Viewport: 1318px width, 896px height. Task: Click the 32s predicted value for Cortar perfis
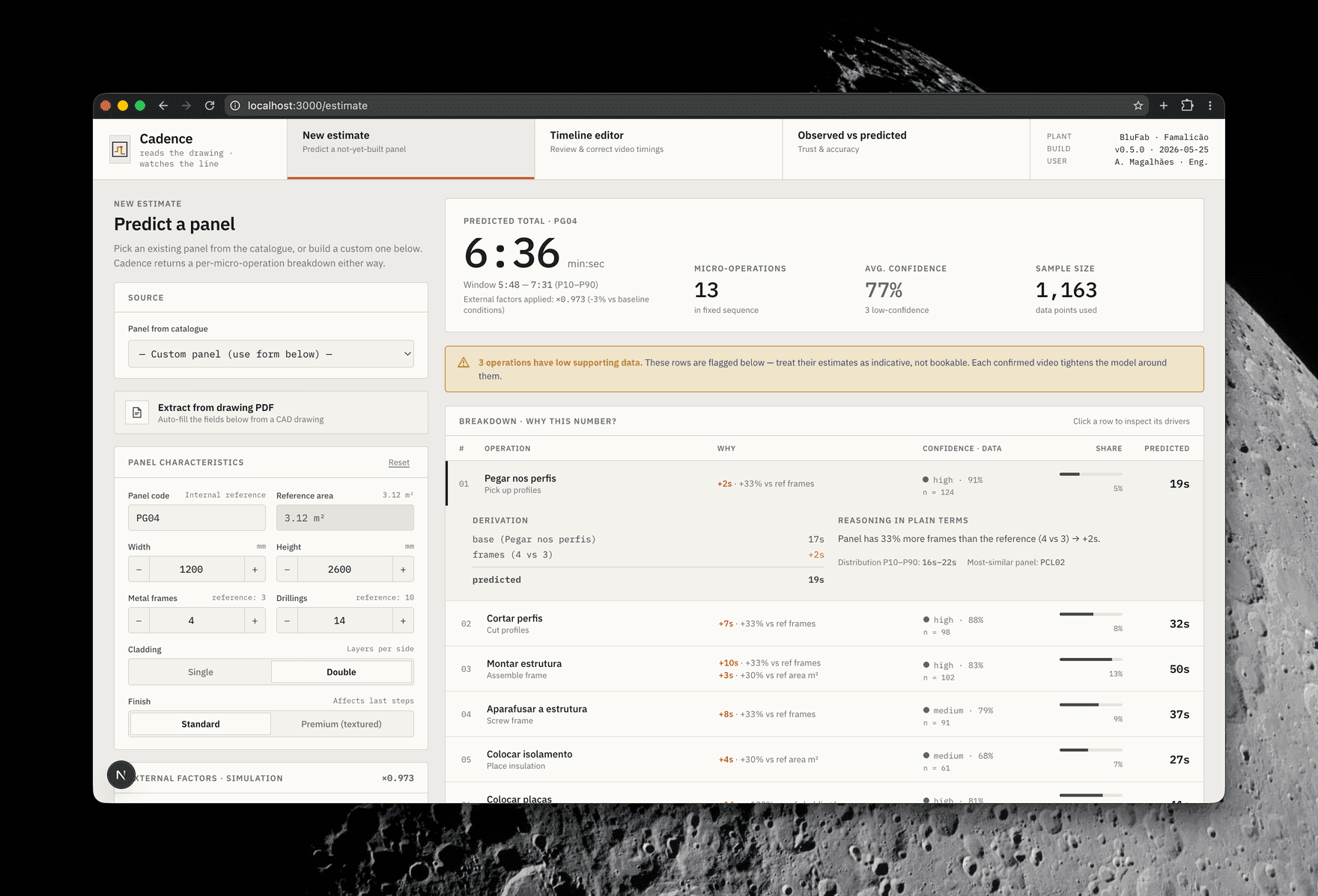[x=1179, y=624]
